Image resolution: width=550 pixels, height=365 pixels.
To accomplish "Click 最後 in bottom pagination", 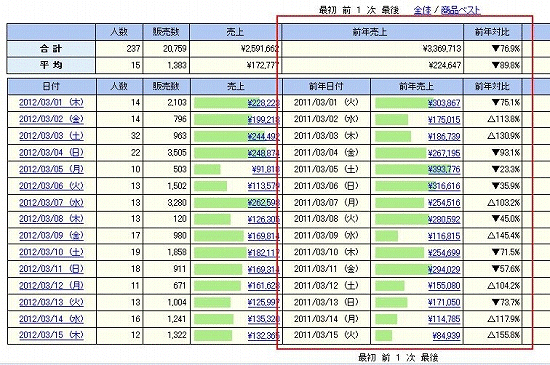I will tap(429, 358).
